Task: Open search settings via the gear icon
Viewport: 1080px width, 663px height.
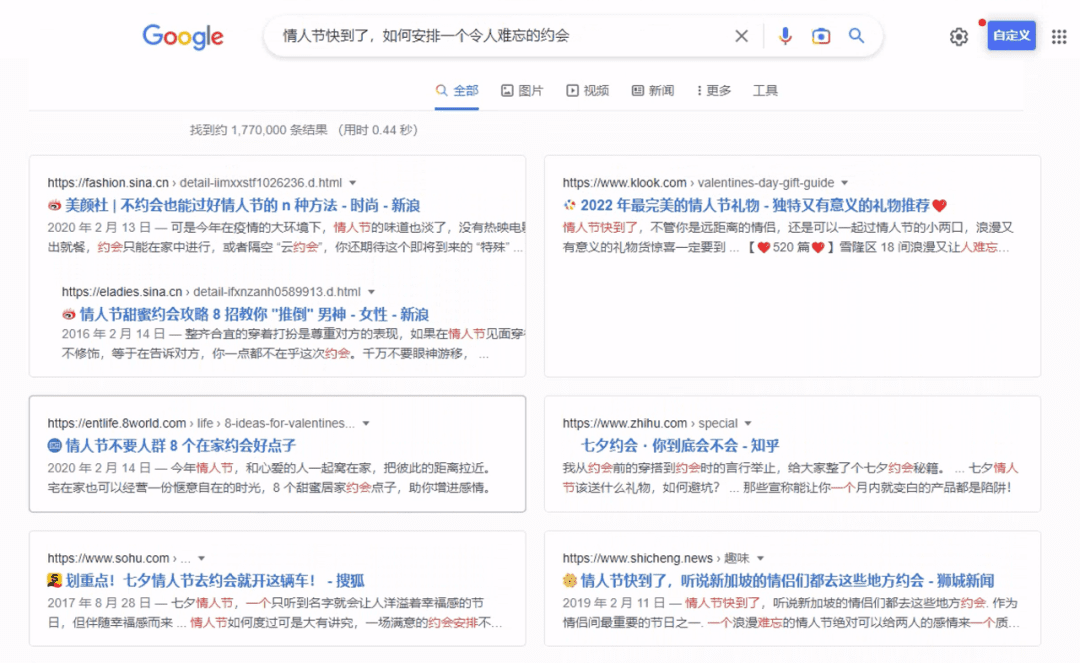Action: tap(958, 35)
